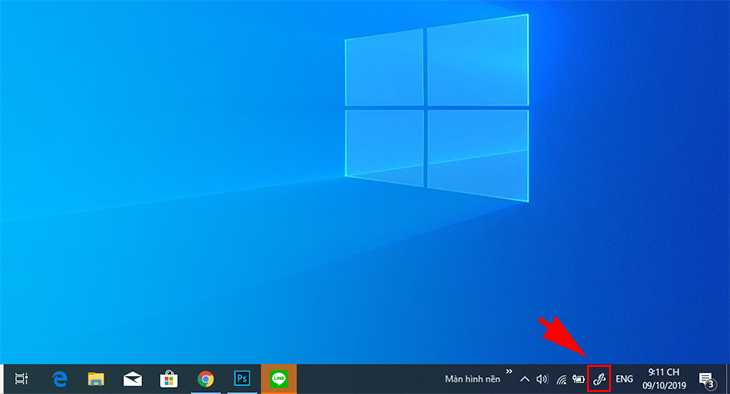The image size is (730, 394).
Task: Switch to Google Chrome
Action: point(205,379)
